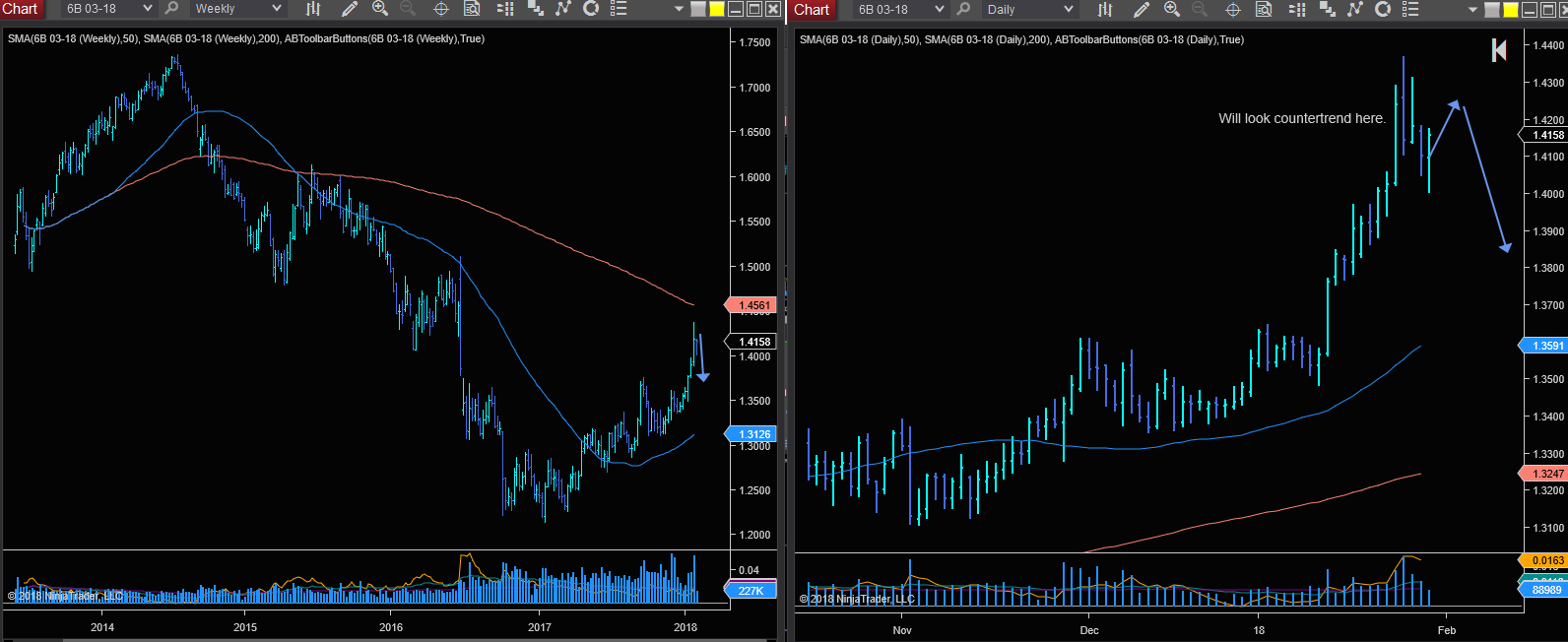The height and width of the screenshot is (642, 1568).
Task: Enable crosshair in Weekly chart
Action: click(x=441, y=9)
